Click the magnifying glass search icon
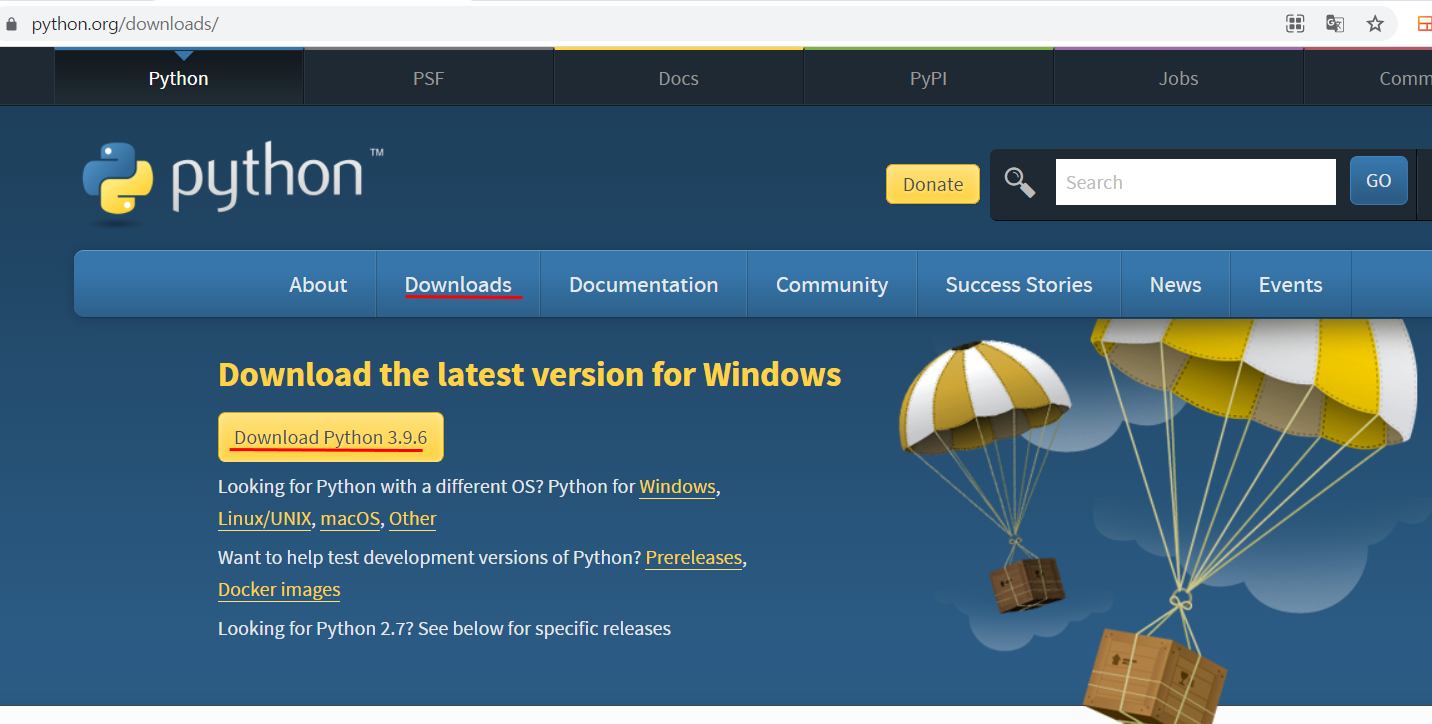Screen dimensions: 1432x724 coord(1020,182)
